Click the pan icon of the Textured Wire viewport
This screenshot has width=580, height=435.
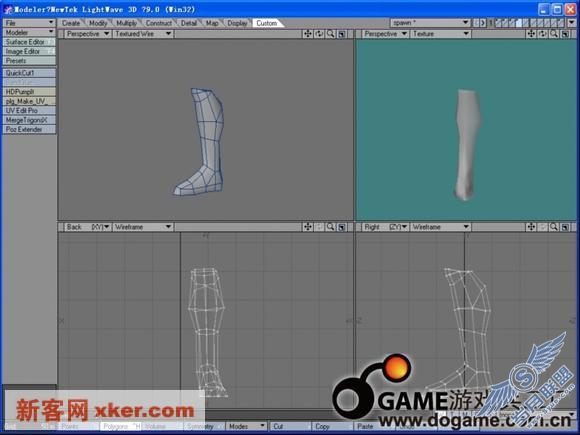[307, 34]
